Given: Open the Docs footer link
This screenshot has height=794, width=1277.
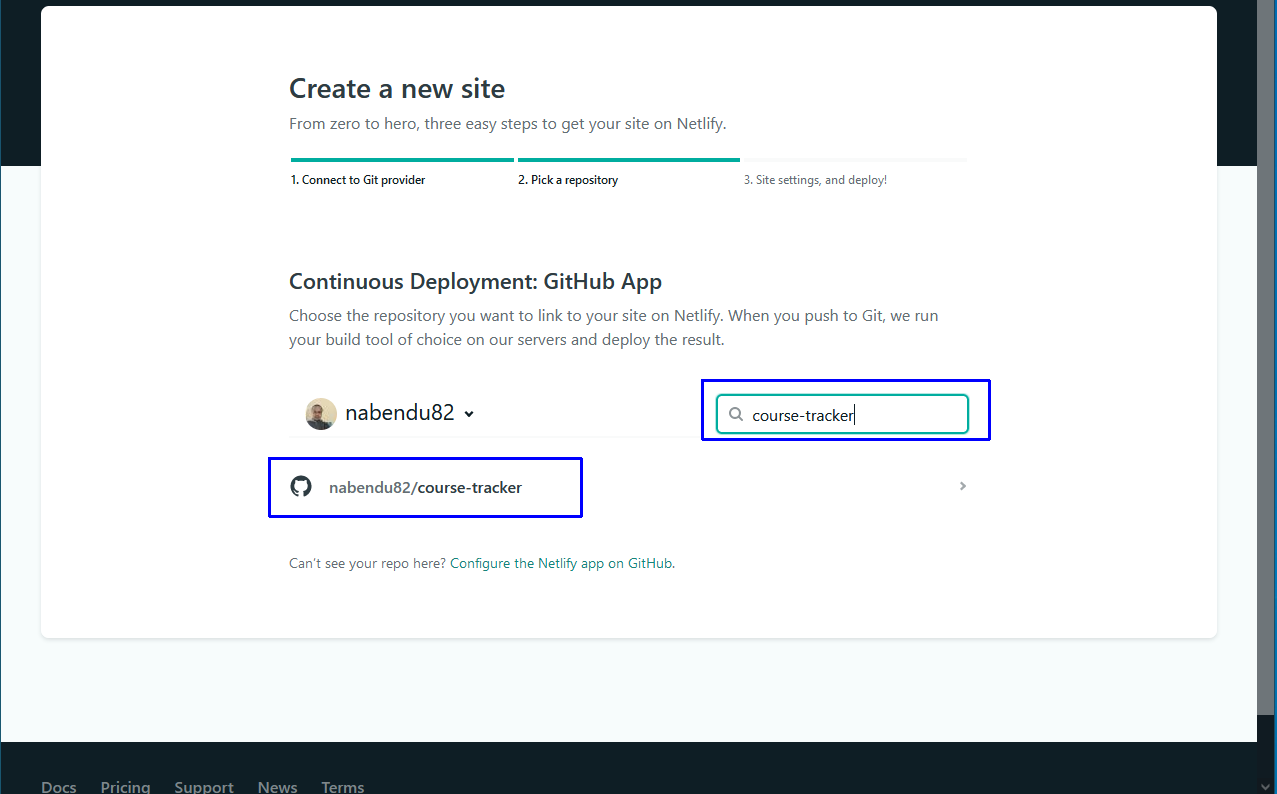Looking at the screenshot, I should [59, 787].
